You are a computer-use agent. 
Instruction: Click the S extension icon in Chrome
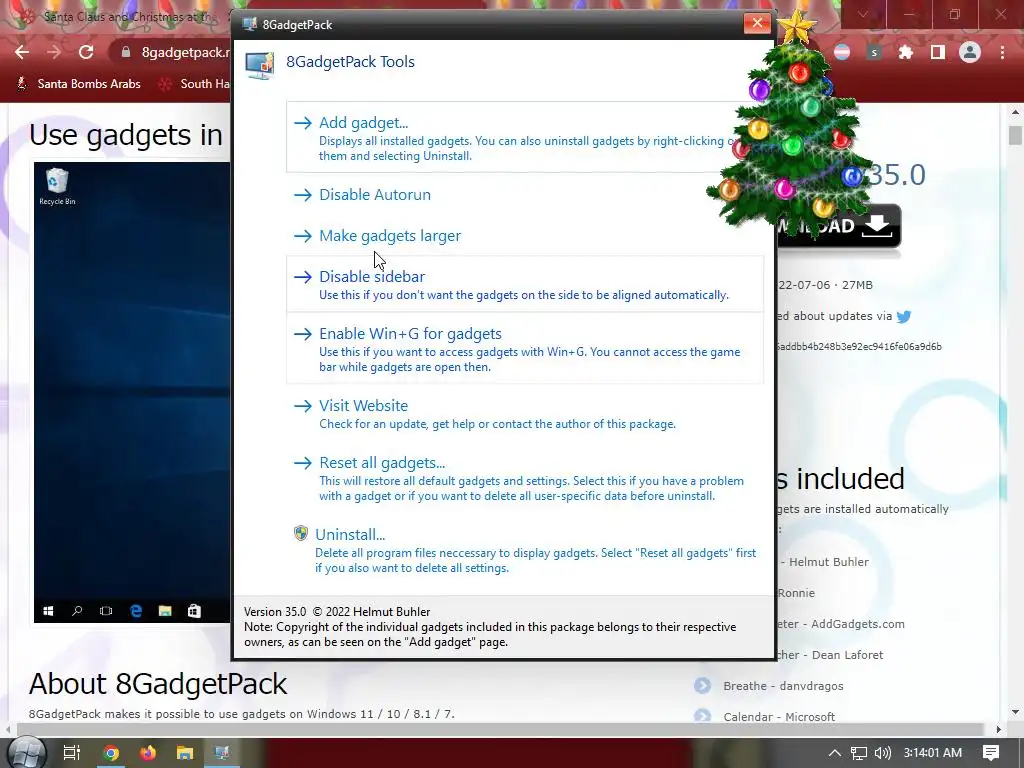point(874,52)
